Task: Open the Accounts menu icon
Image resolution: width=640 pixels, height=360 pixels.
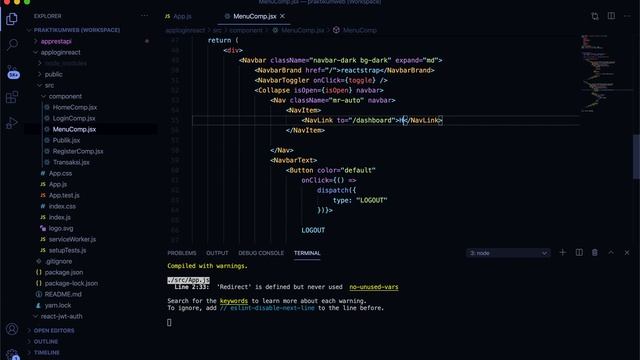Action: pyautogui.click(x=12, y=329)
